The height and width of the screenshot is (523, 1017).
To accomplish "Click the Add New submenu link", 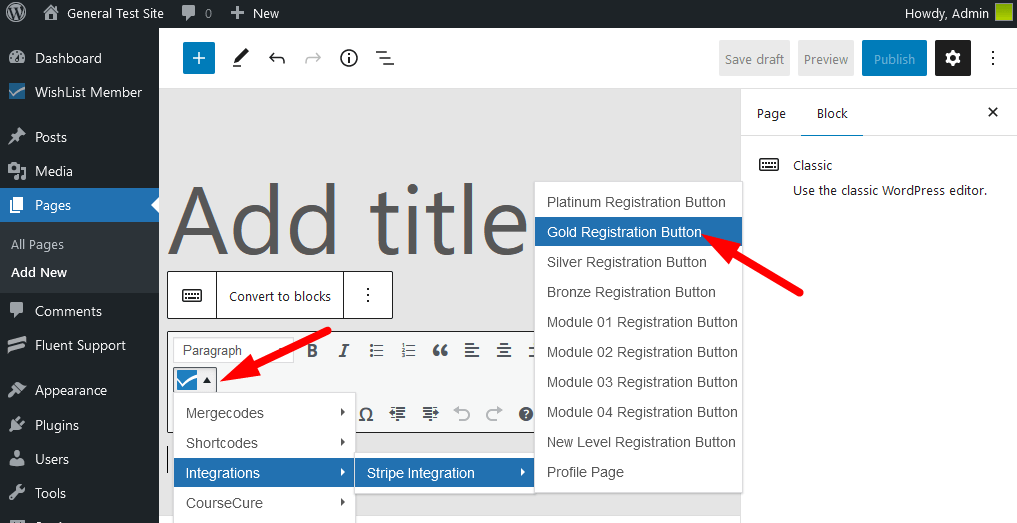I will pos(39,273).
